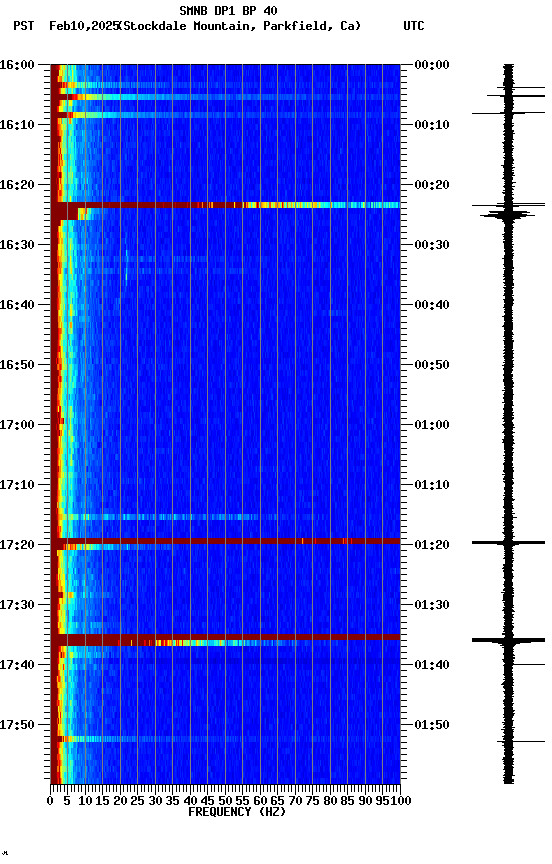
Task: Click the 'FREQUENCY (HZ)' axis title
Action: (x=237, y=812)
